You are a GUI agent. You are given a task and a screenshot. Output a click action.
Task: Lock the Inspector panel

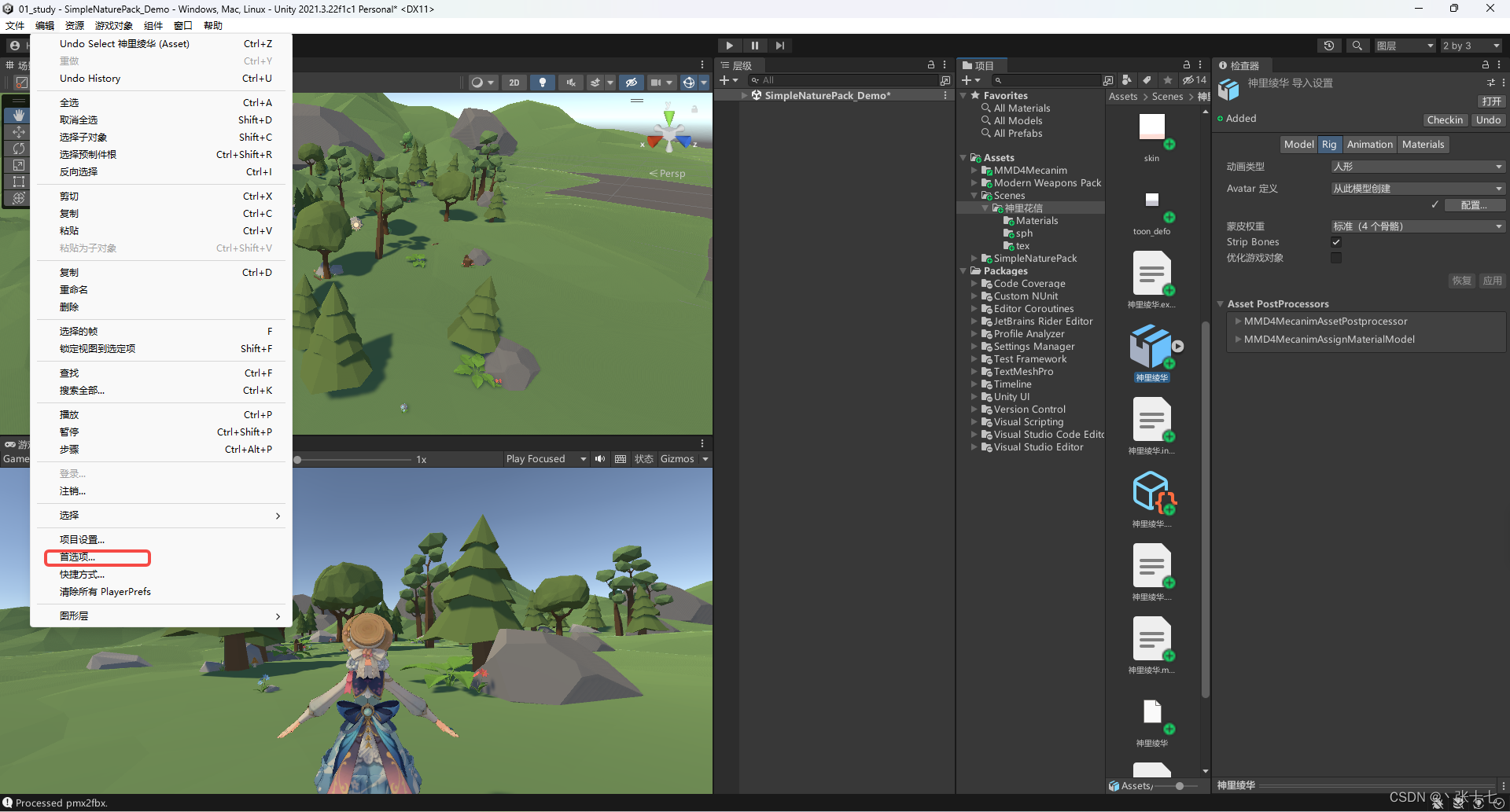coord(1486,65)
